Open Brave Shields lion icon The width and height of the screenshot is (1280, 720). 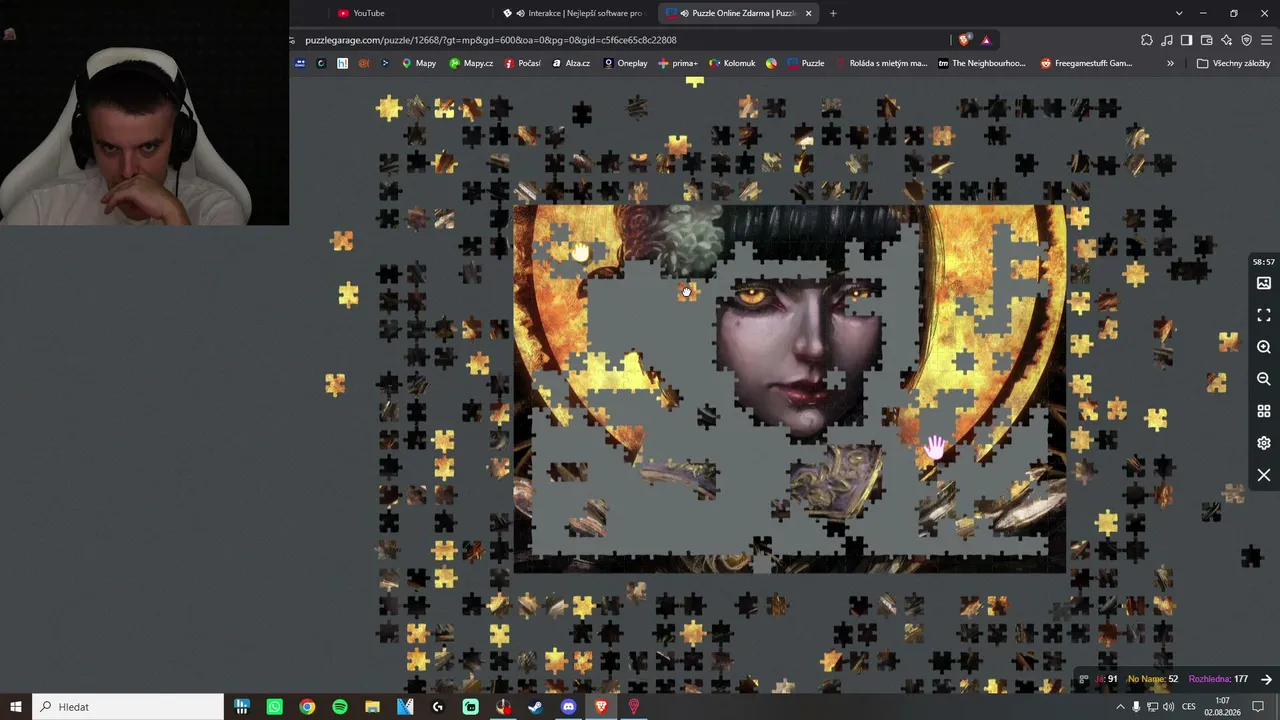[x=964, y=40]
